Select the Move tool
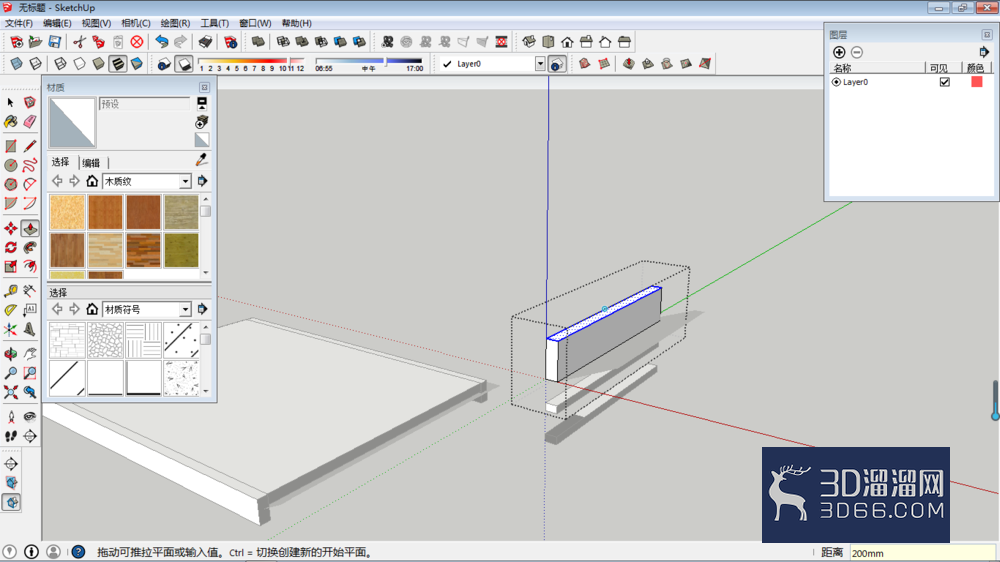The image size is (1000, 562). pyautogui.click(x=10, y=228)
